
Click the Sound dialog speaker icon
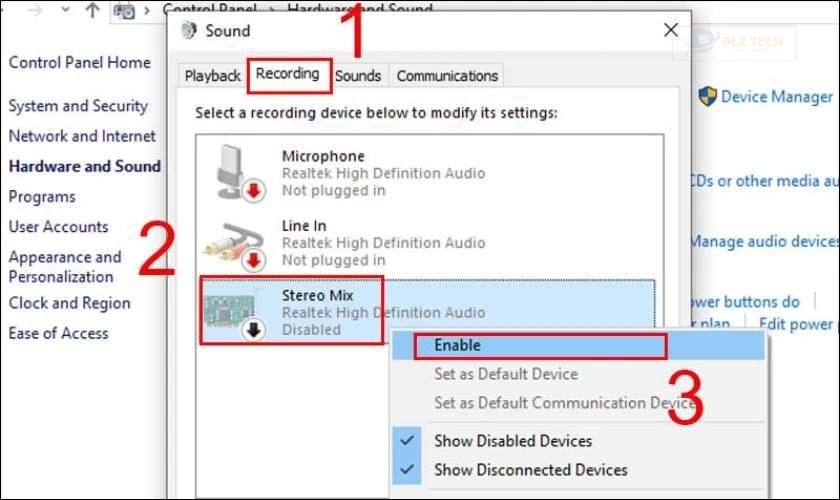pyautogui.click(x=188, y=30)
